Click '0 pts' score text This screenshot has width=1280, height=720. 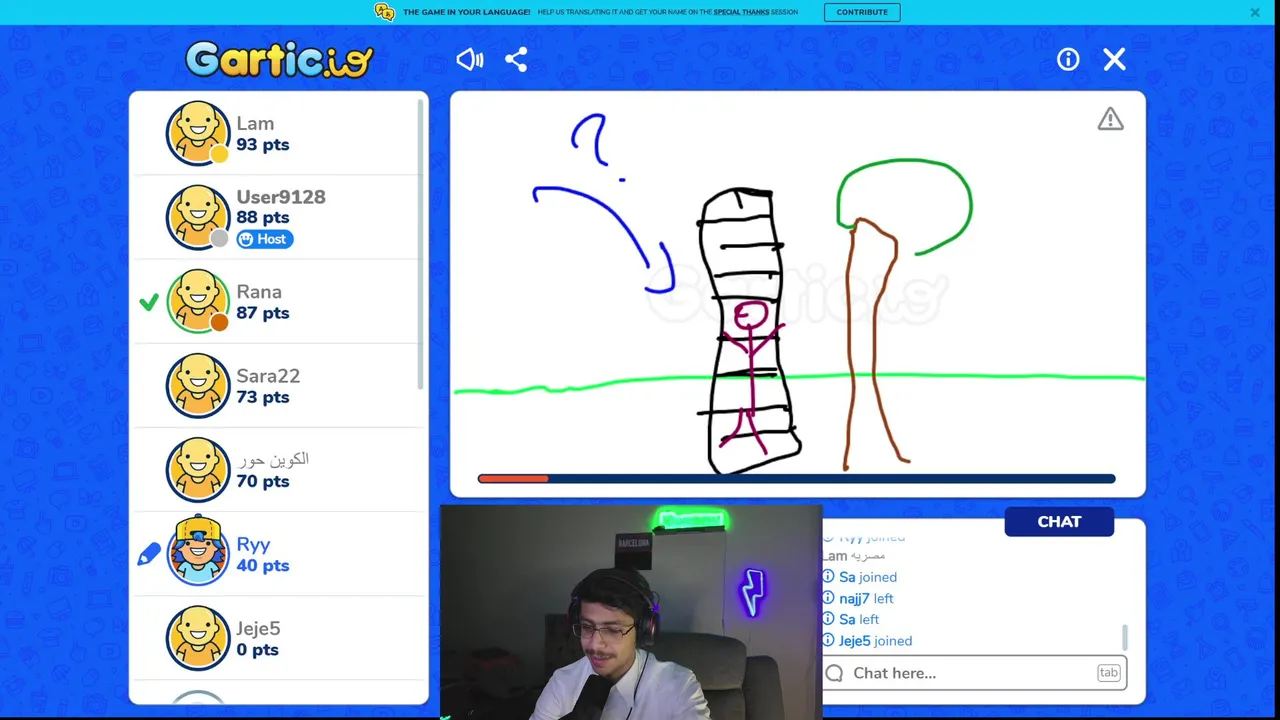coord(258,650)
